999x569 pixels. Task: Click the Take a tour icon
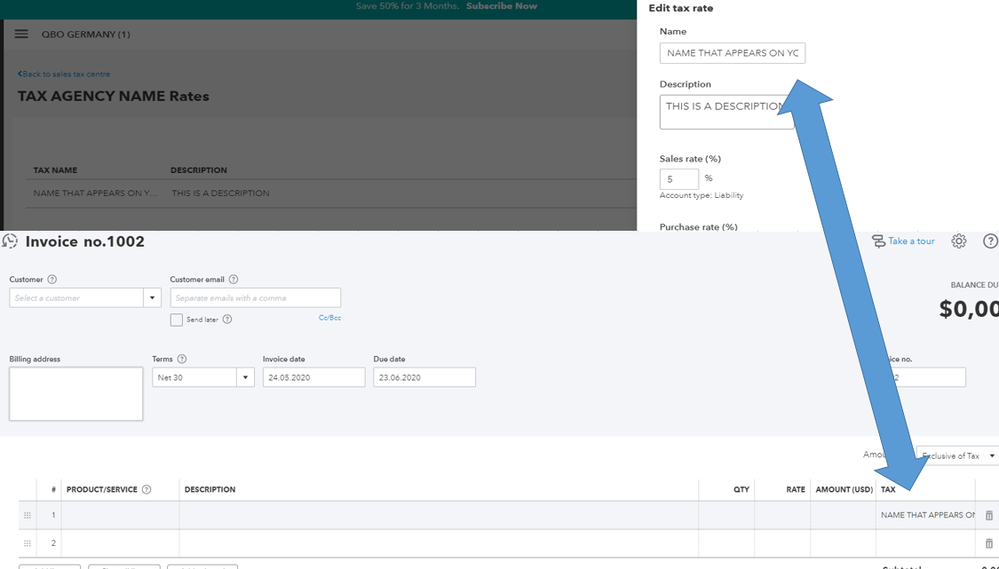pyautogui.click(x=879, y=241)
